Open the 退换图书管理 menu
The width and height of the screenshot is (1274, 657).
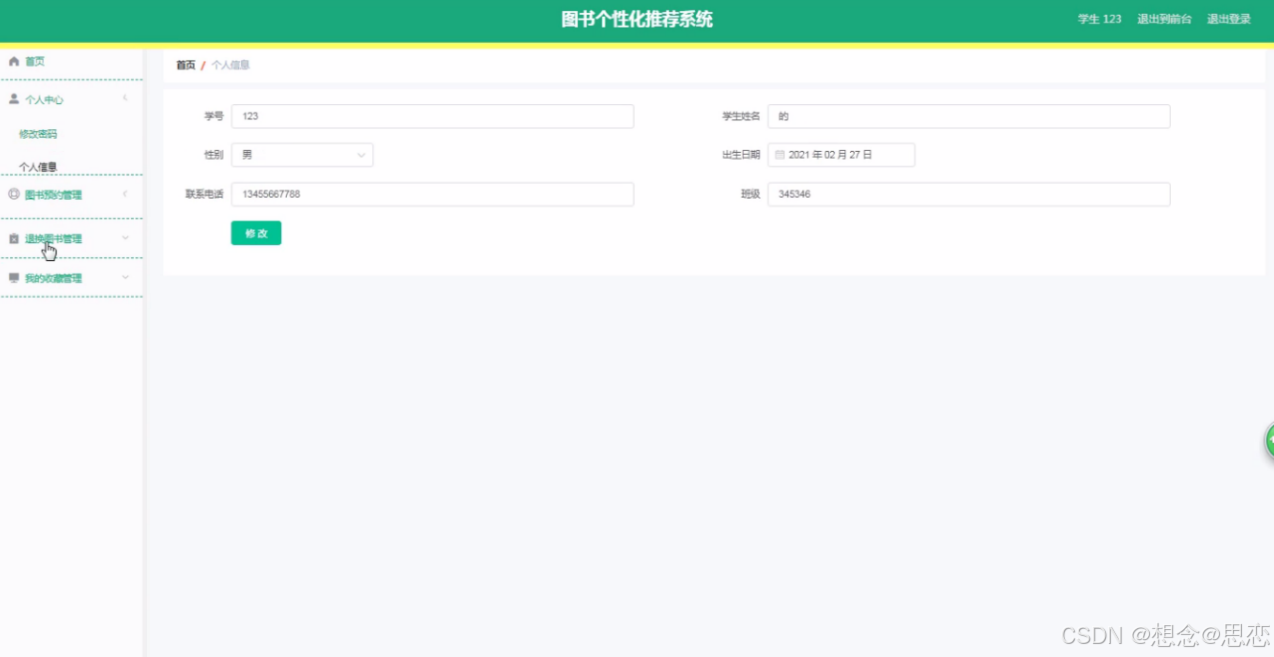point(53,239)
